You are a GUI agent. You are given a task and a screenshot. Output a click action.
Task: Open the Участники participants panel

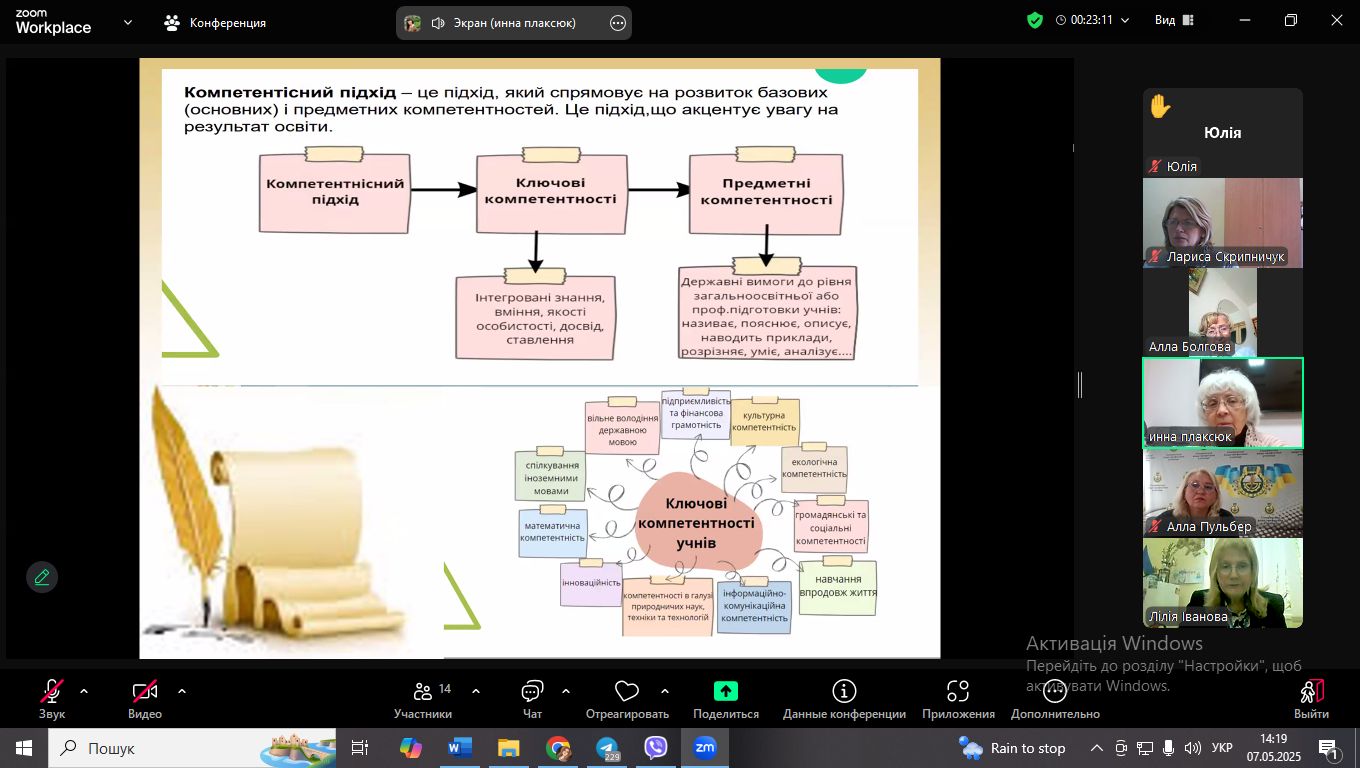423,699
